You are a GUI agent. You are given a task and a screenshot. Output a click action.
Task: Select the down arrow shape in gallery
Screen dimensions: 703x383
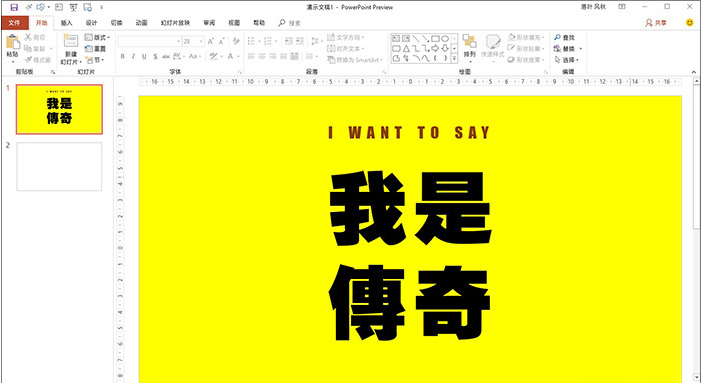pos(445,48)
